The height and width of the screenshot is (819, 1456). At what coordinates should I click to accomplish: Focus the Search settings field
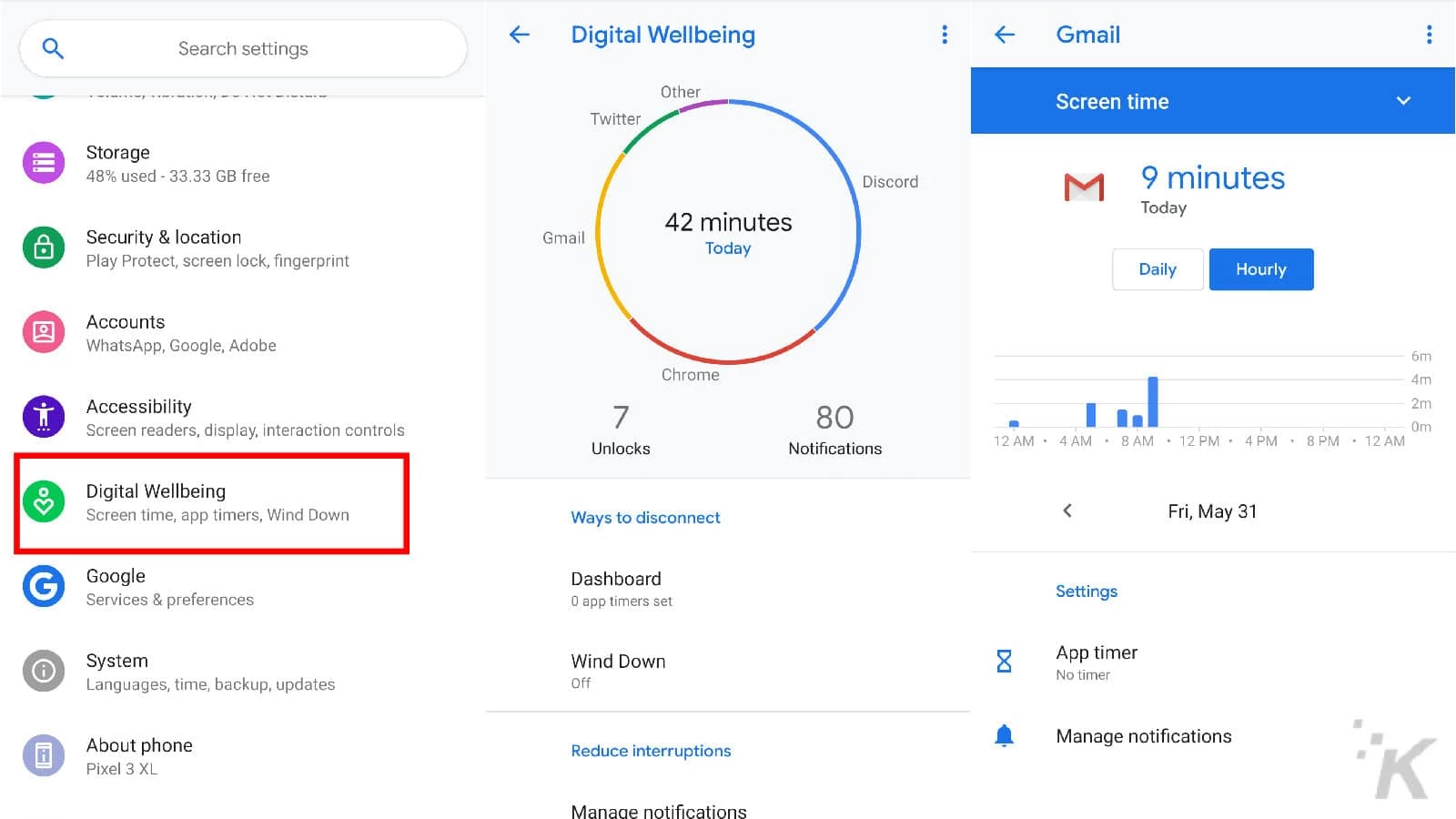click(243, 48)
